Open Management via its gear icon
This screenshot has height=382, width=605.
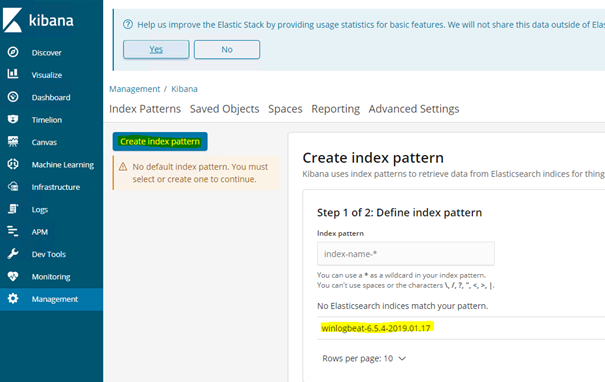point(13,299)
